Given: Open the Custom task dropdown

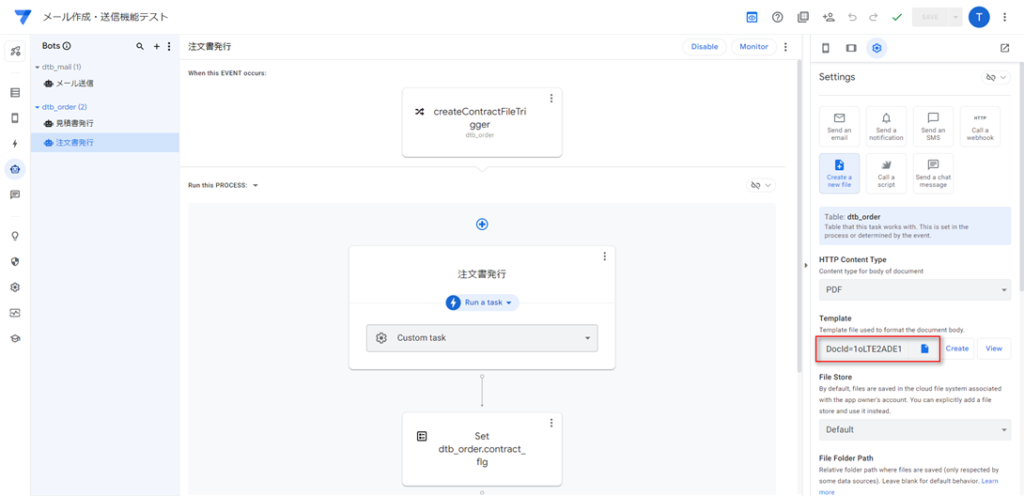Looking at the screenshot, I should [x=482, y=338].
